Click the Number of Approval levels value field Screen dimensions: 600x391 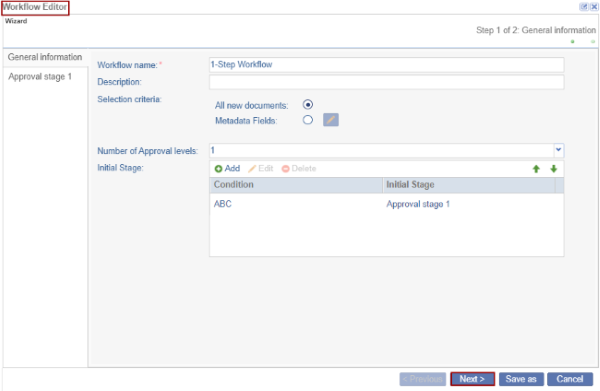coord(381,150)
